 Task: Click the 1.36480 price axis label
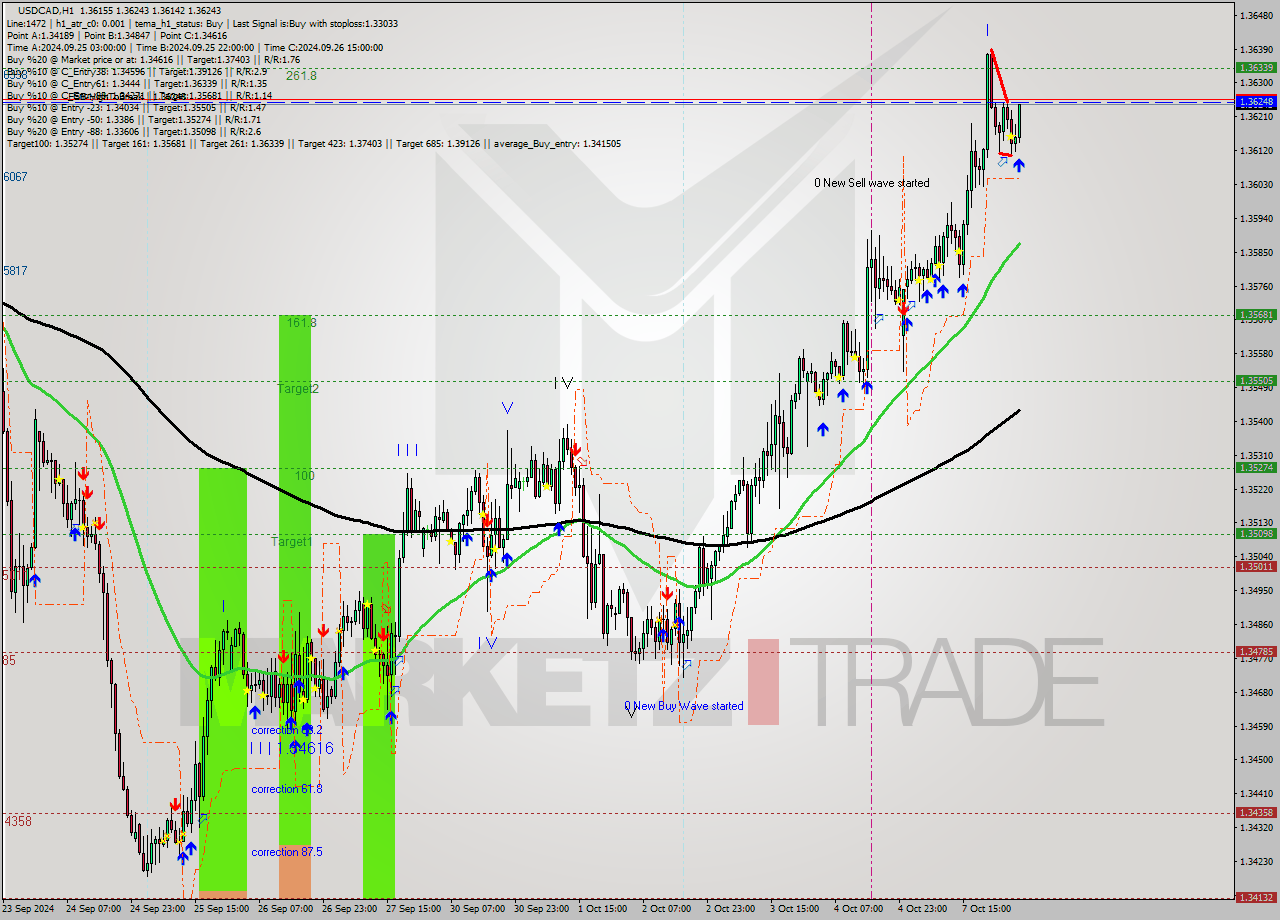(x=1256, y=16)
